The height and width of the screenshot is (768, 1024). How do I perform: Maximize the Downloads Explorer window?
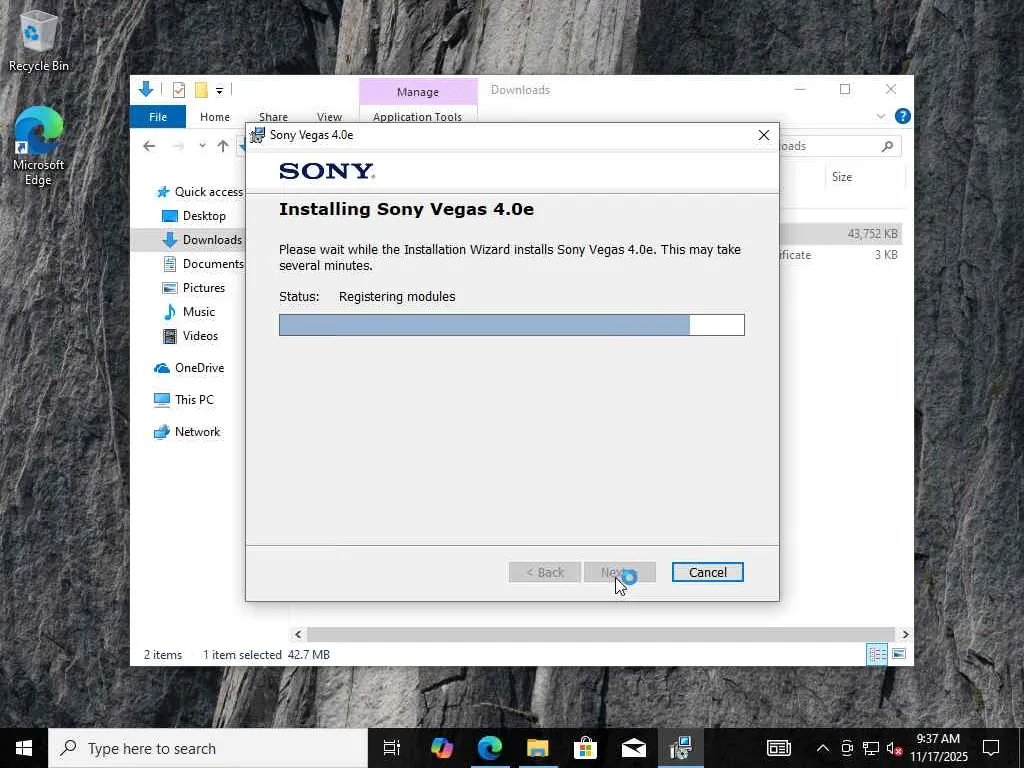coord(845,89)
